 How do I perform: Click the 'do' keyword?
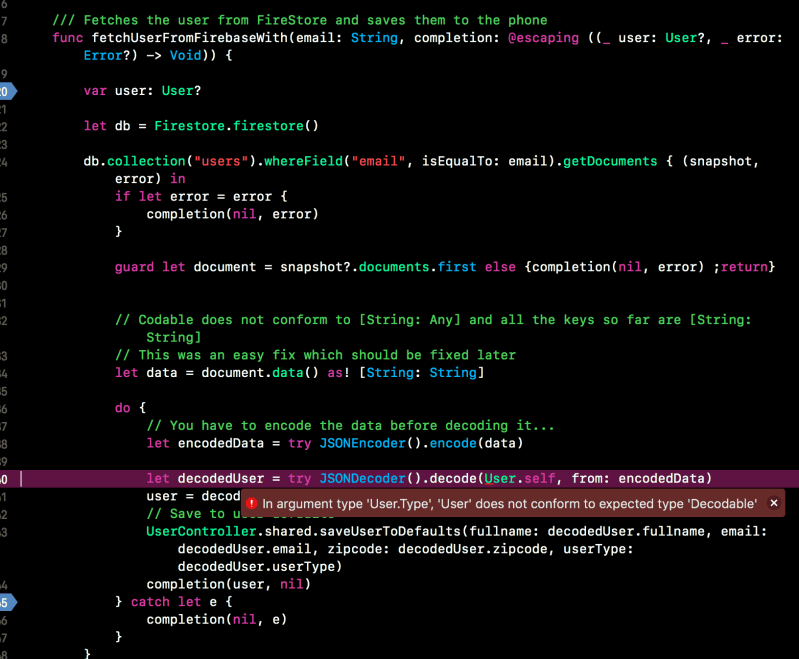click(x=122, y=408)
